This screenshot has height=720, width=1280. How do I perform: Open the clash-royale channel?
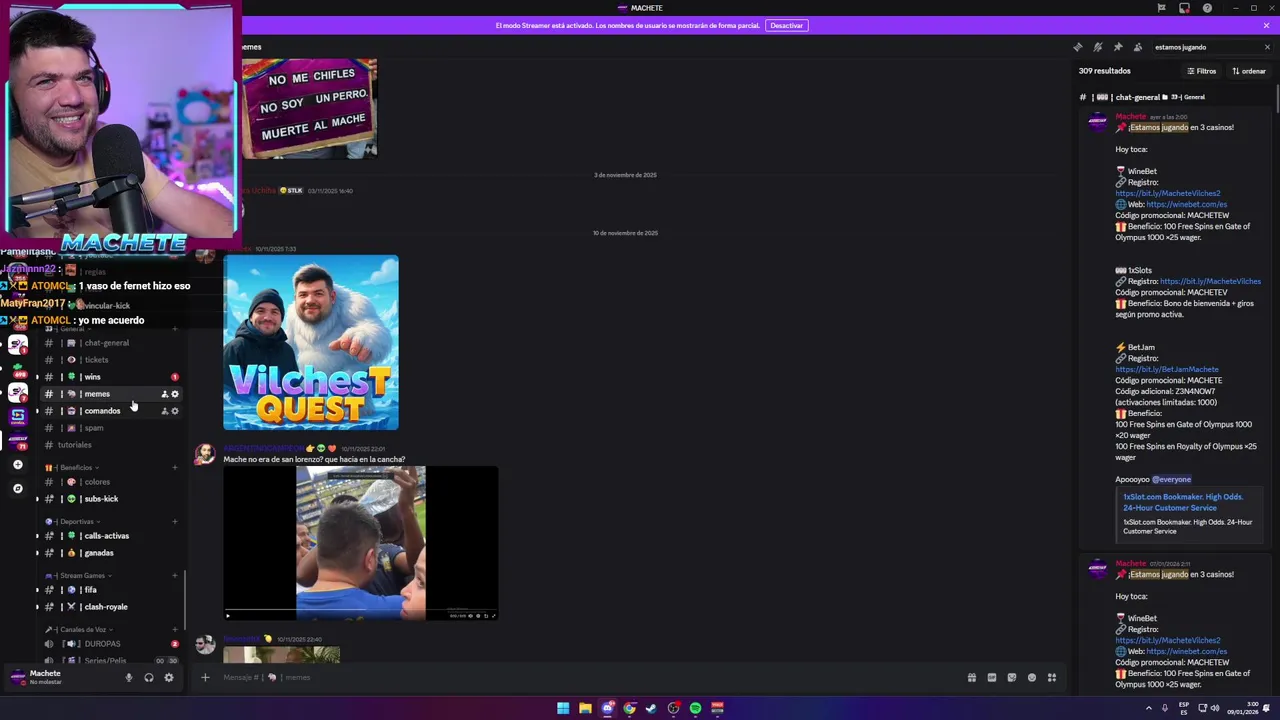[x=108, y=607]
